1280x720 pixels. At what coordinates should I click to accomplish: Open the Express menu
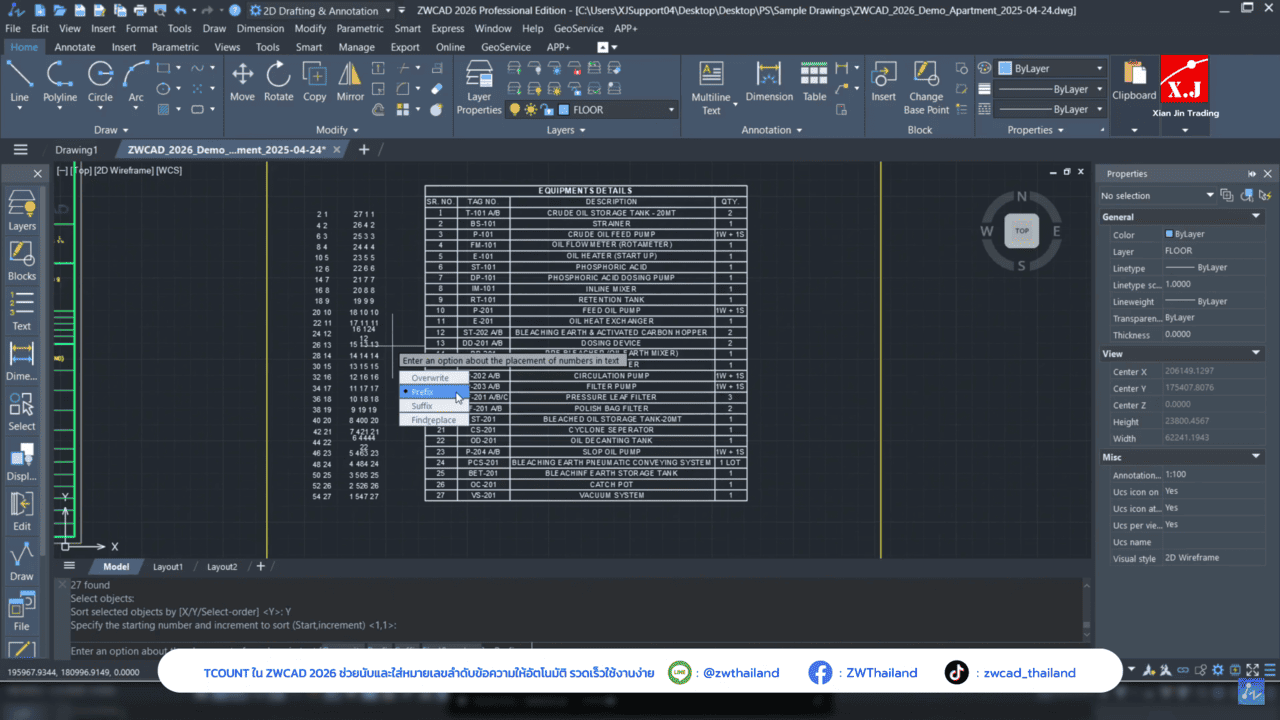pyautogui.click(x=447, y=29)
